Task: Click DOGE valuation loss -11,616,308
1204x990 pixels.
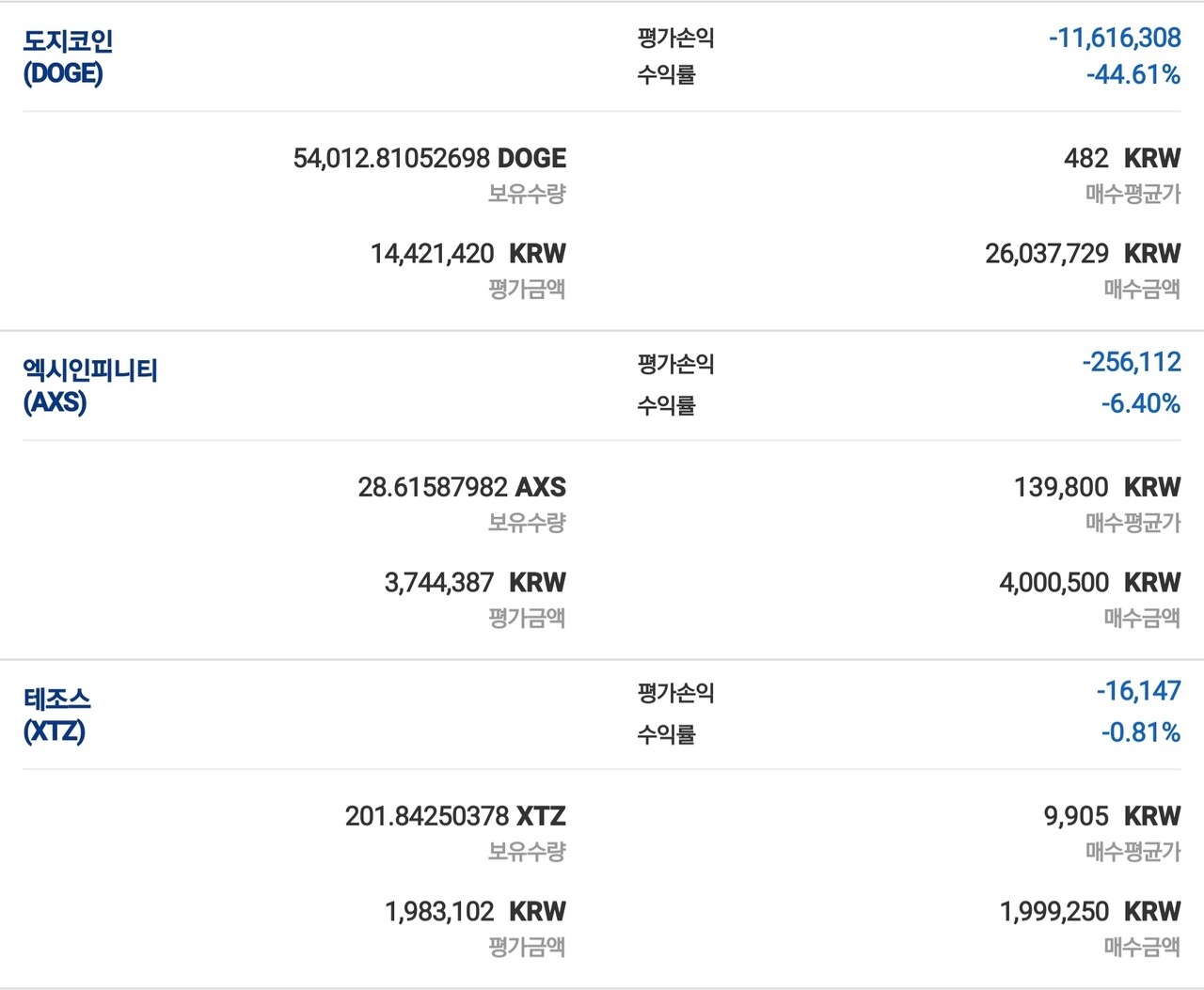Action: pos(1115,38)
